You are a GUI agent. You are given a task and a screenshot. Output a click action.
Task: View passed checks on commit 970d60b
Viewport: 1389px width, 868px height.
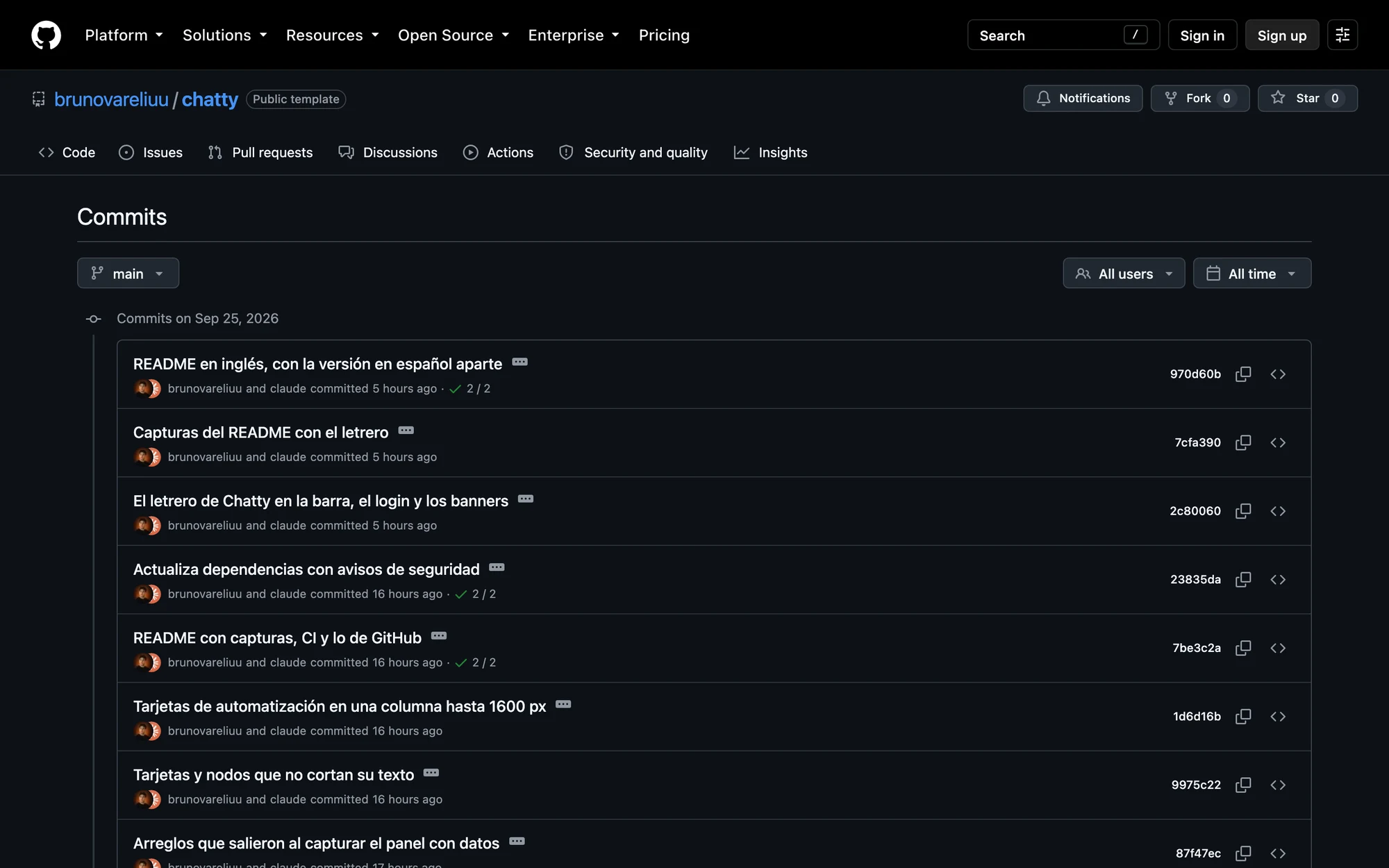coord(470,389)
